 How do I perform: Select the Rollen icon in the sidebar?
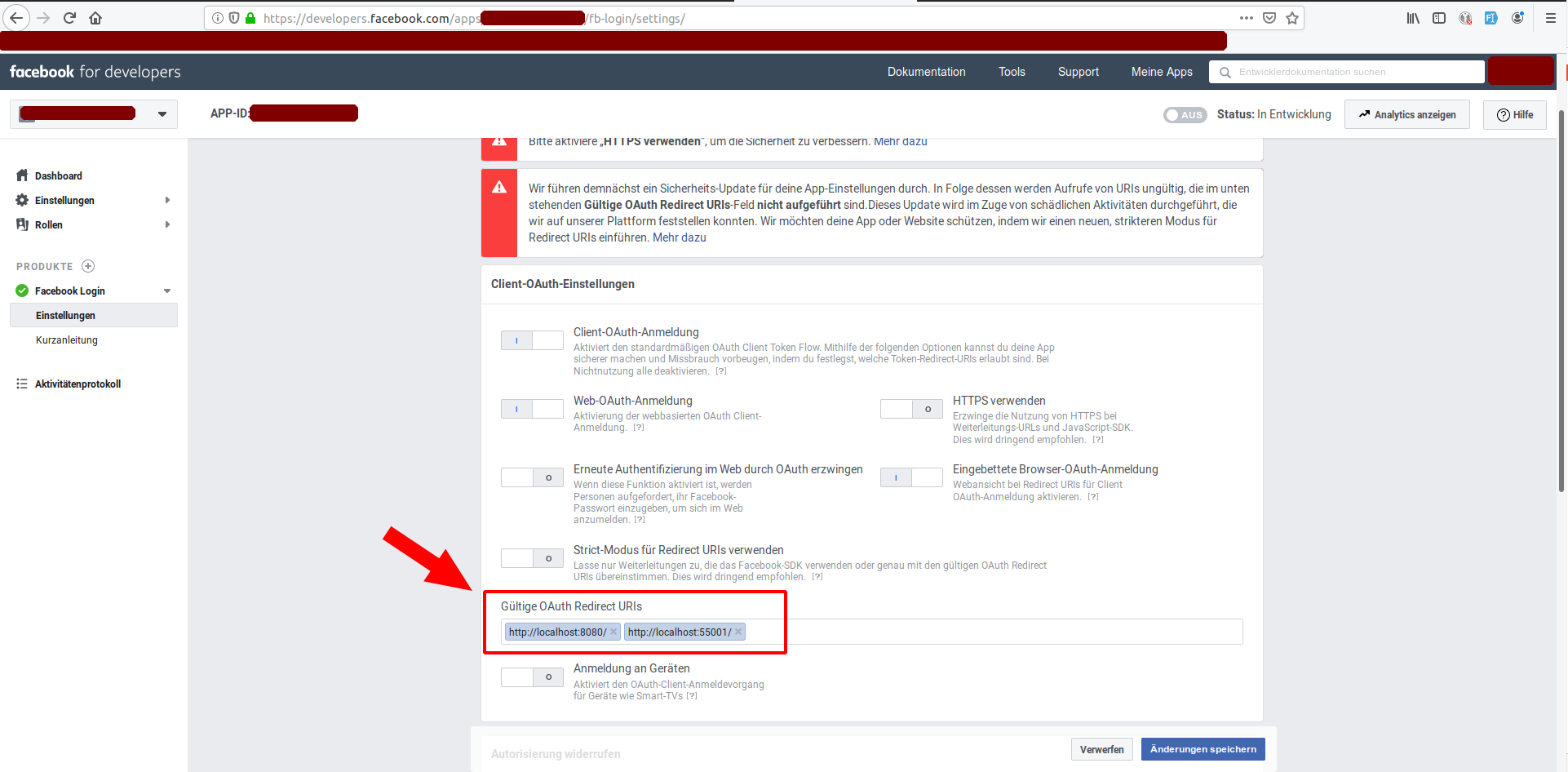(x=23, y=224)
